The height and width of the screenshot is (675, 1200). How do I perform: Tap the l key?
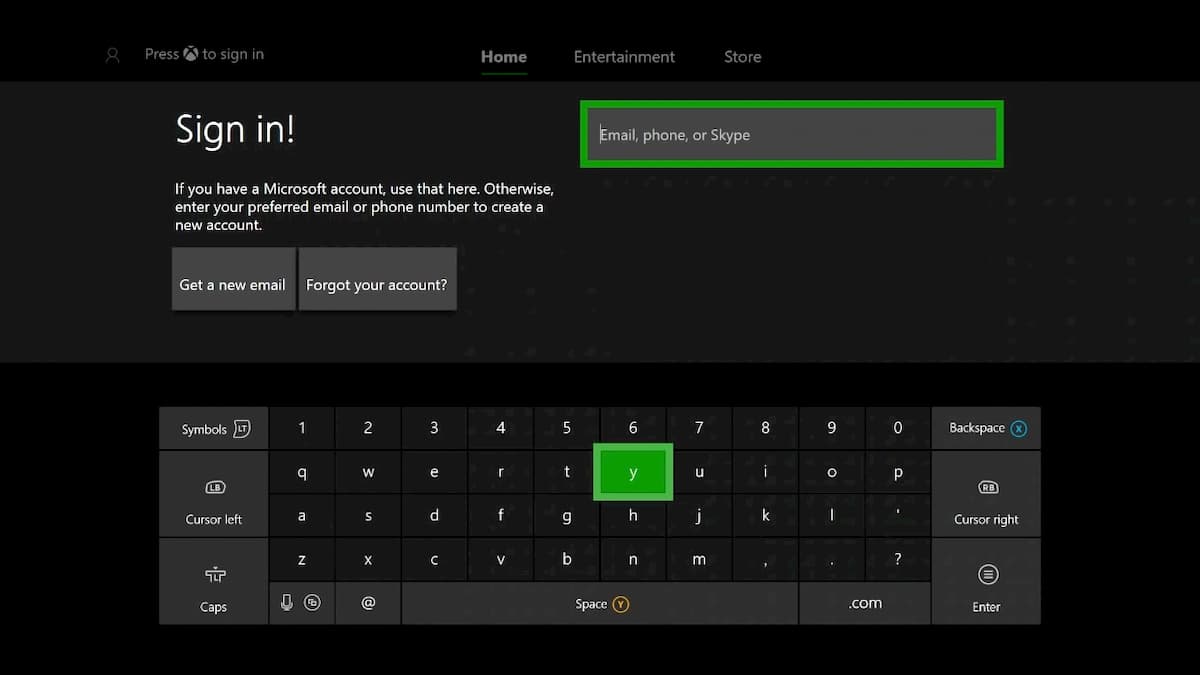pyautogui.click(x=832, y=516)
